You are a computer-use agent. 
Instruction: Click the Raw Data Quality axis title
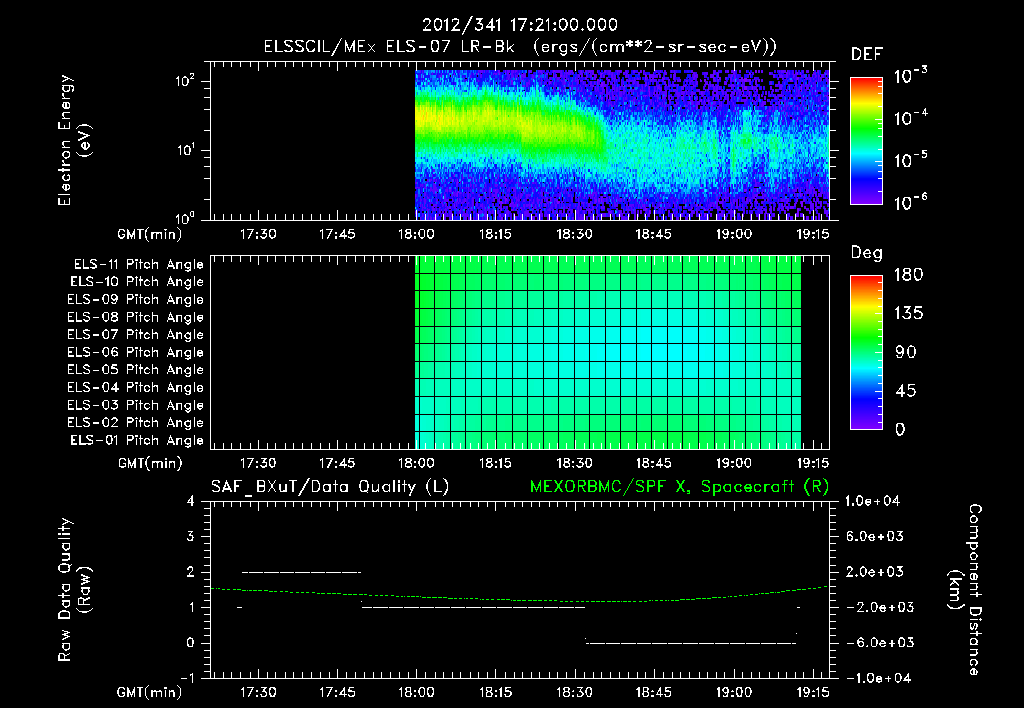tap(74, 589)
